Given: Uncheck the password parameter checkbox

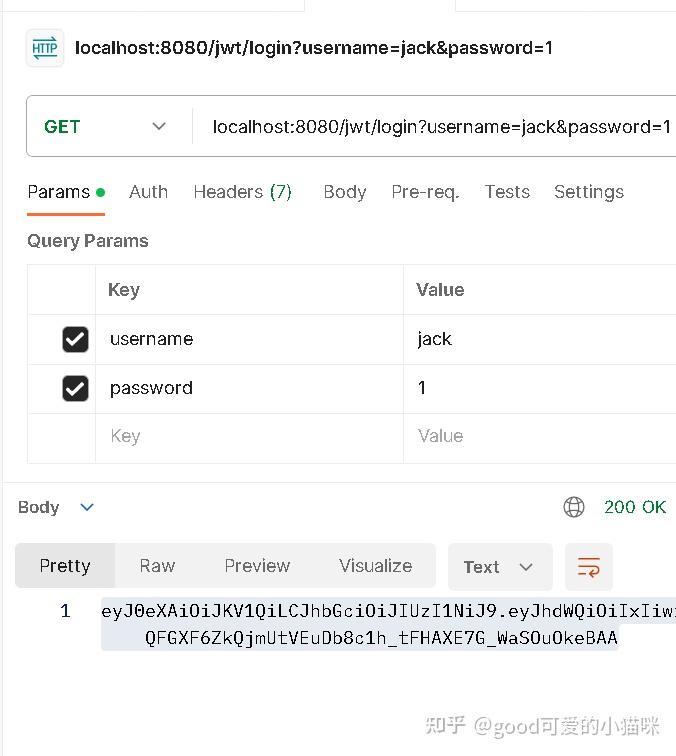Looking at the screenshot, I should pyautogui.click(x=75, y=388).
